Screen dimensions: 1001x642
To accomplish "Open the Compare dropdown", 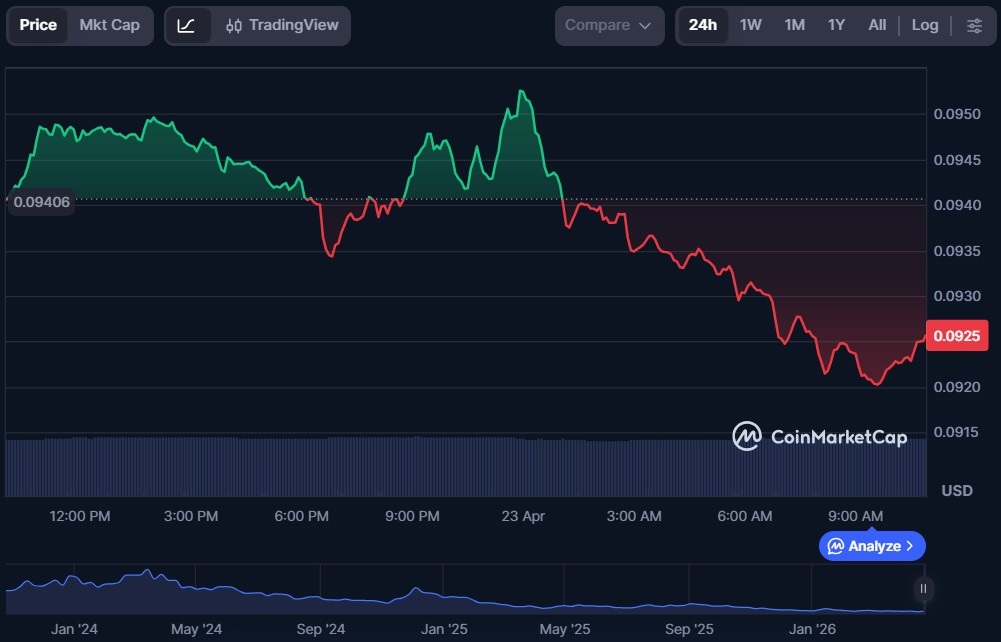I will pos(609,26).
